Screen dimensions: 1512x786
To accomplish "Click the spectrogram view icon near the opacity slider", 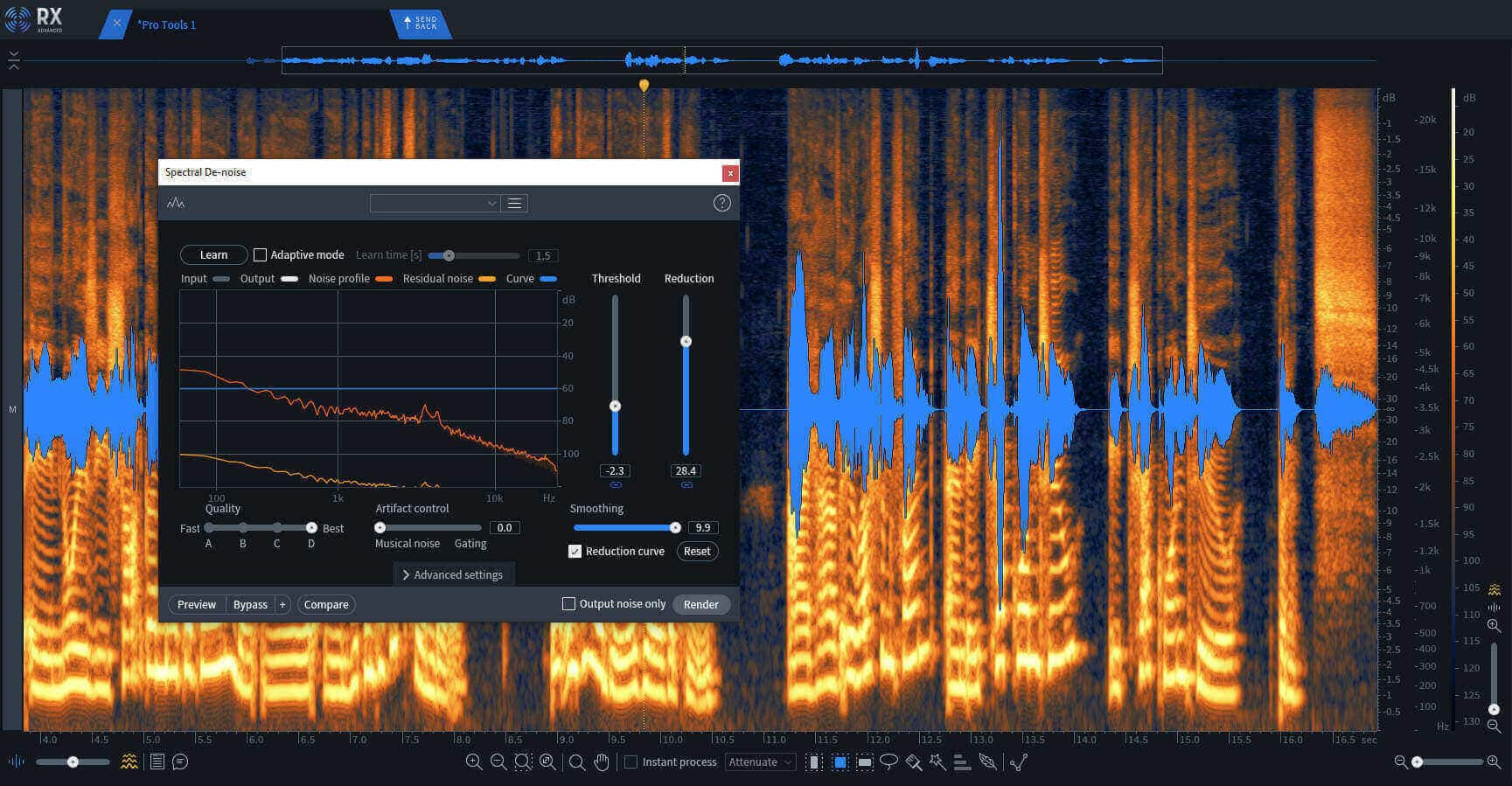I will pos(129,762).
